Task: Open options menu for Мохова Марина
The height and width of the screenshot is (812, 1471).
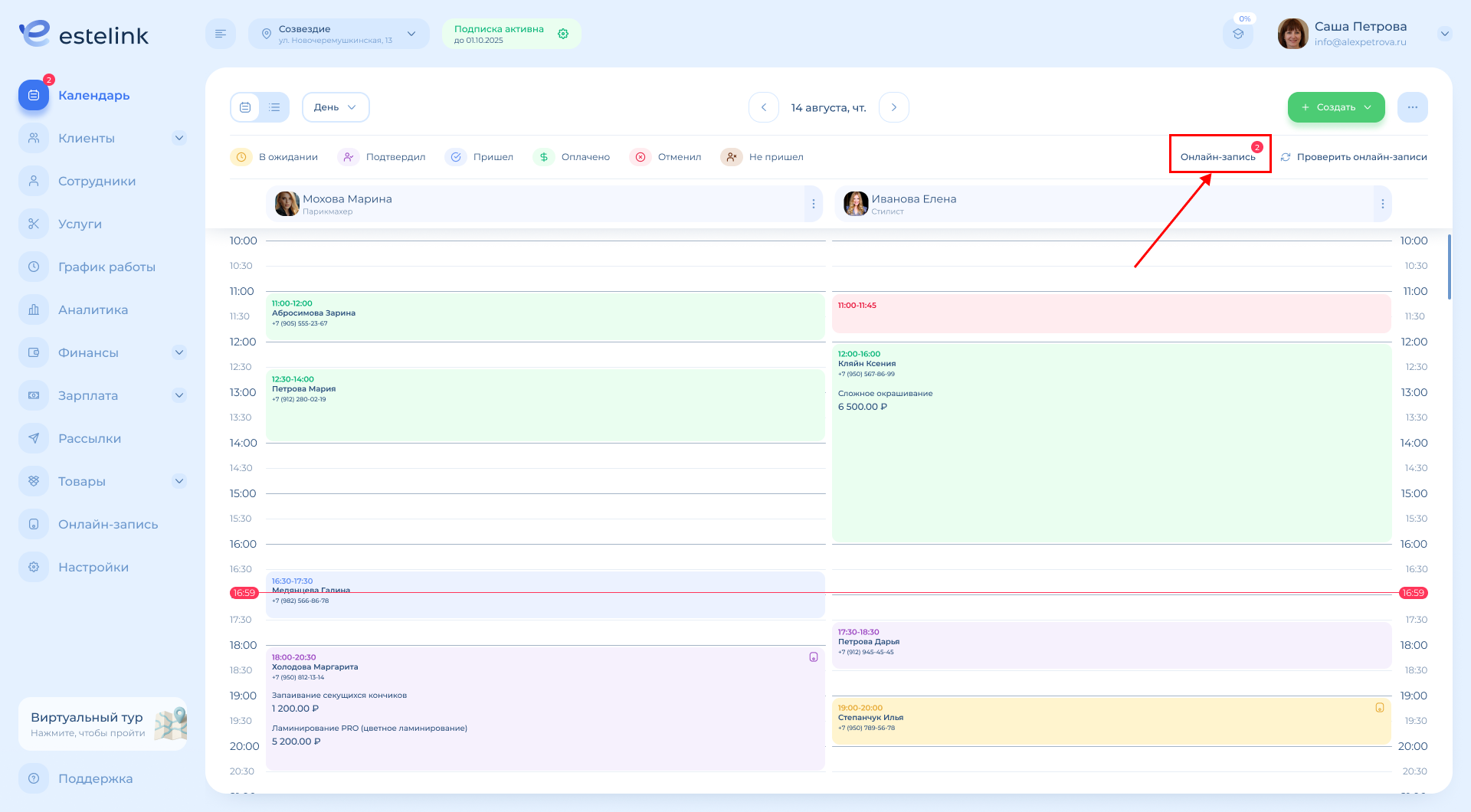Action: coord(813,204)
